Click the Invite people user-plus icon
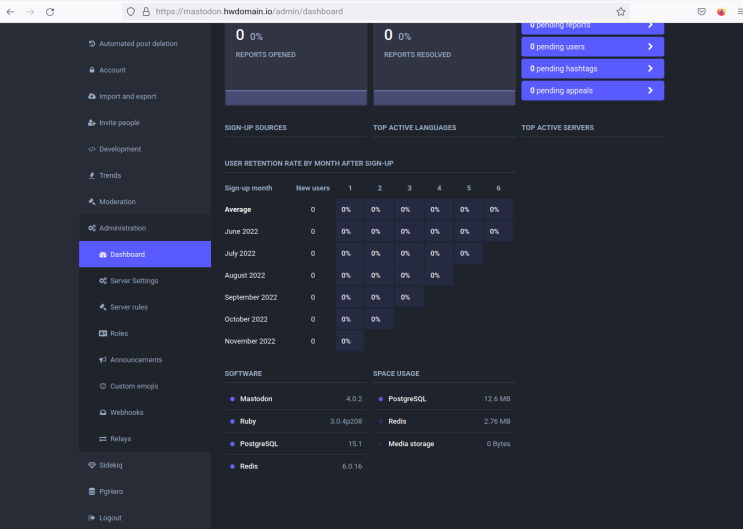 coord(92,123)
